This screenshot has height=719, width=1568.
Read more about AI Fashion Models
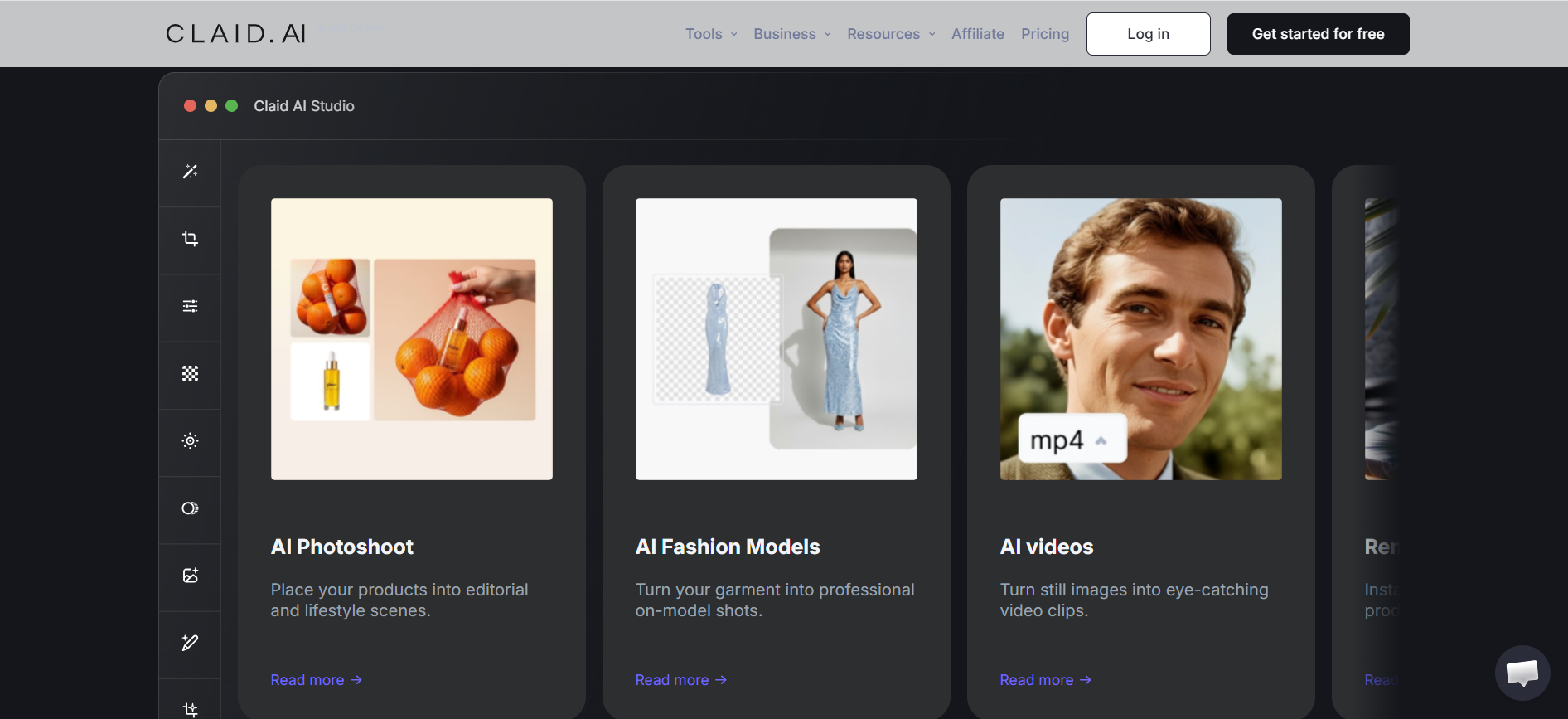680,680
